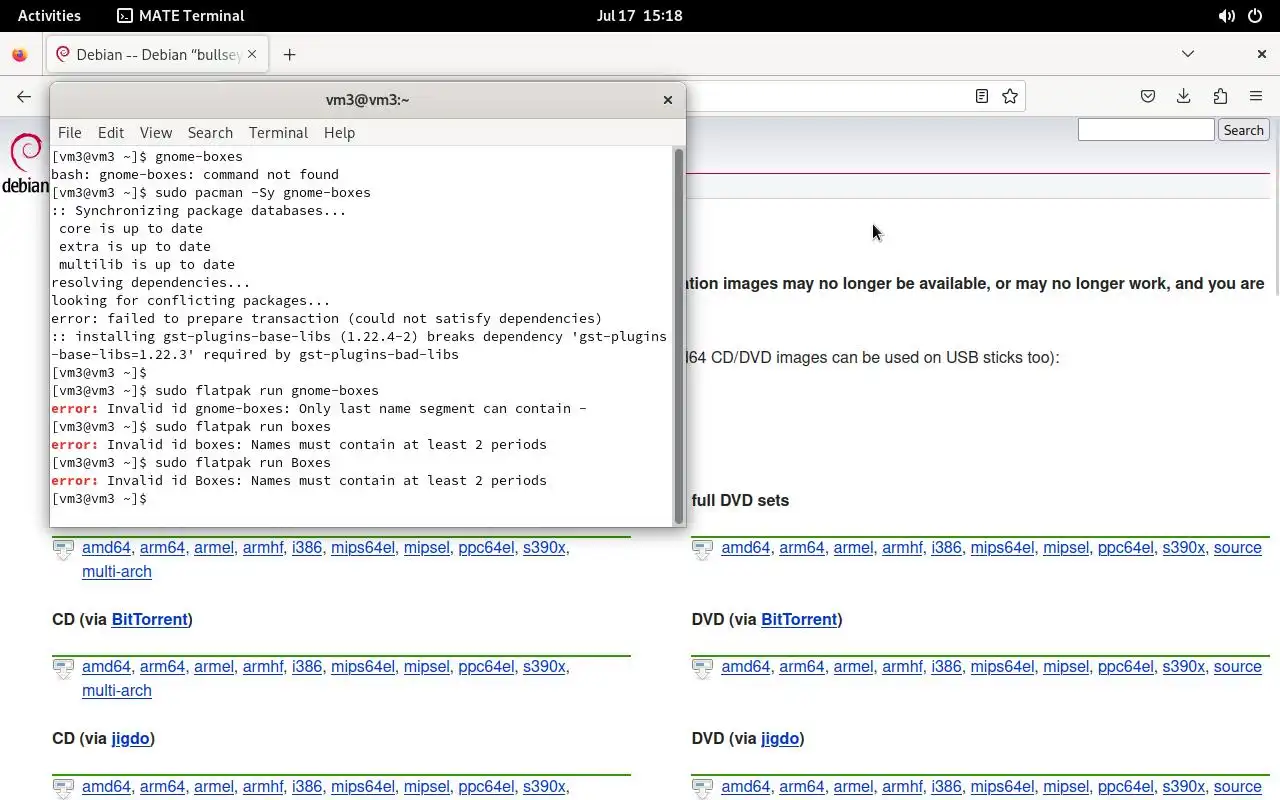This screenshot has height=800, width=1280.
Task: Open the Search menu in MATE Terminal
Action: pos(210,132)
